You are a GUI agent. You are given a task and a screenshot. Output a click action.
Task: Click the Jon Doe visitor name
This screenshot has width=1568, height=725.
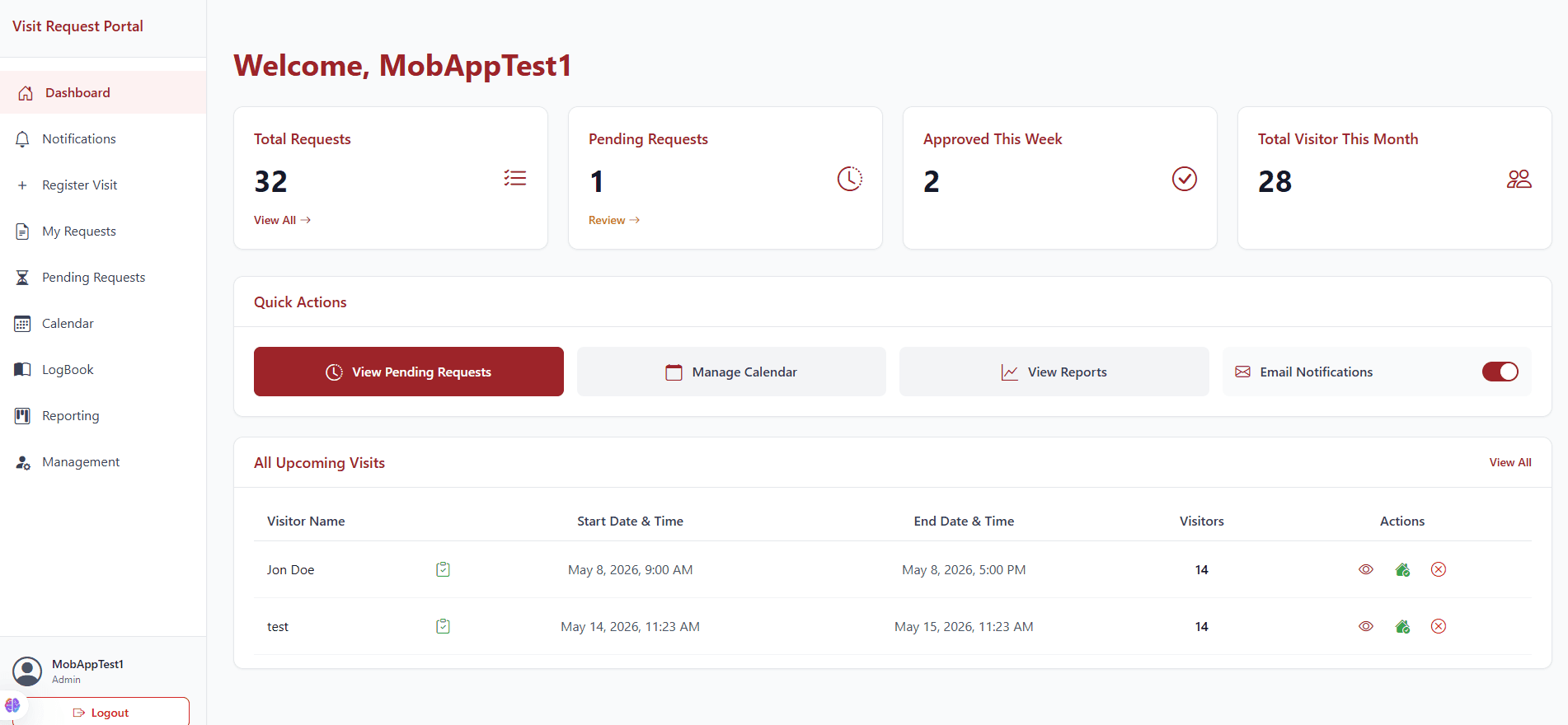click(x=290, y=570)
